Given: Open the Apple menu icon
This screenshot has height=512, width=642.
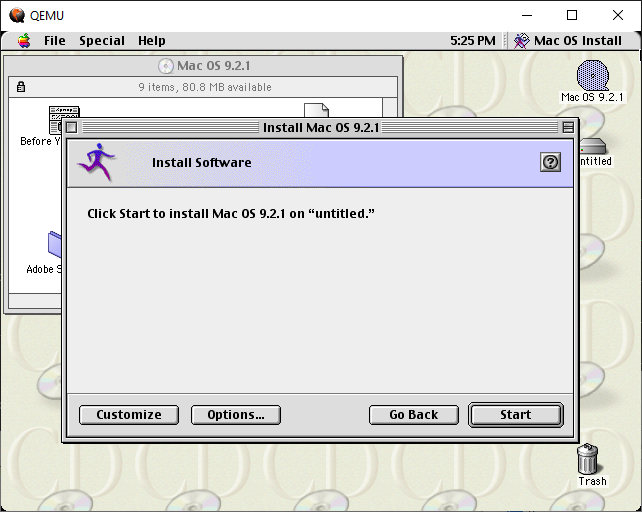Looking at the screenshot, I should pos(23,41).
